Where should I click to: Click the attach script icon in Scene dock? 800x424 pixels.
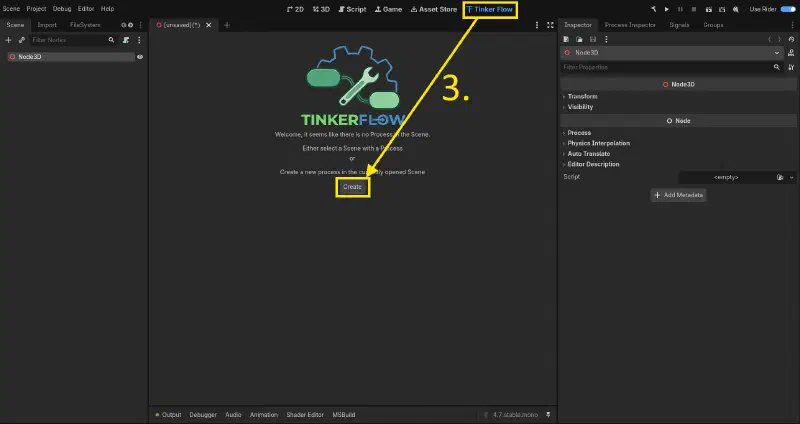pos(126,40)
